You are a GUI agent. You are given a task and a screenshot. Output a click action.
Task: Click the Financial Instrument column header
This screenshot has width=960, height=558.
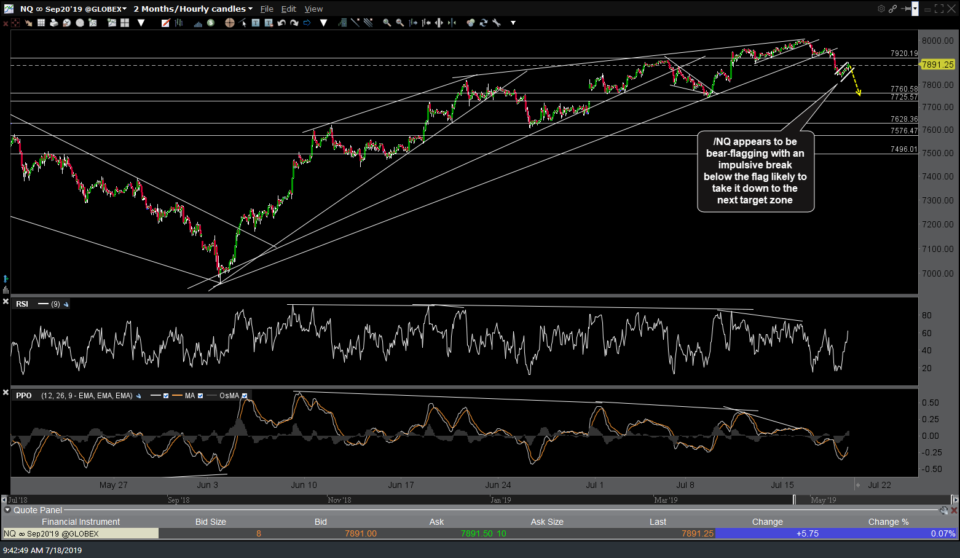pos(81,522)
